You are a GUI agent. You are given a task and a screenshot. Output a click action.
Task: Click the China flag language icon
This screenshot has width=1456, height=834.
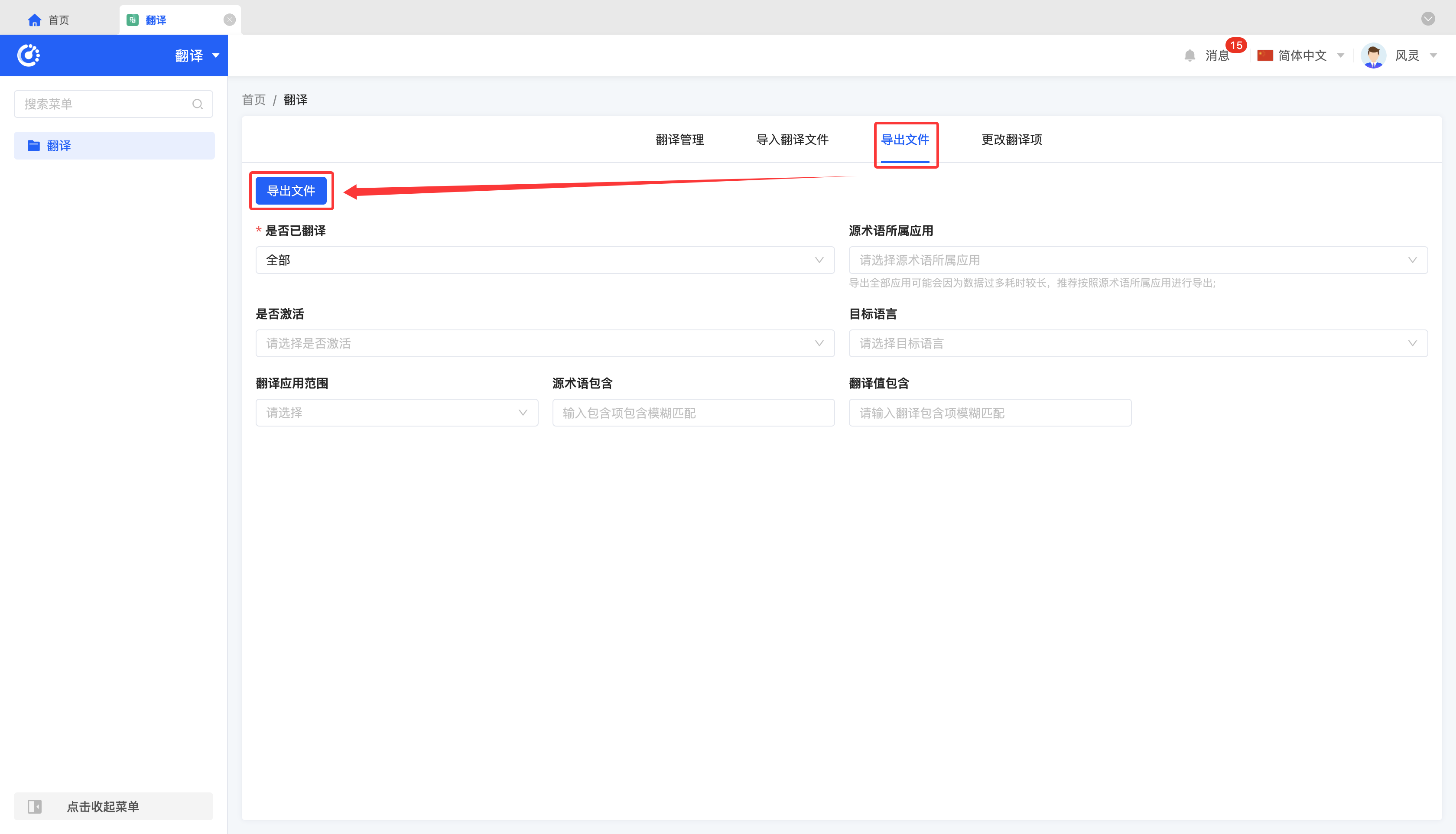click(1265, 55)
